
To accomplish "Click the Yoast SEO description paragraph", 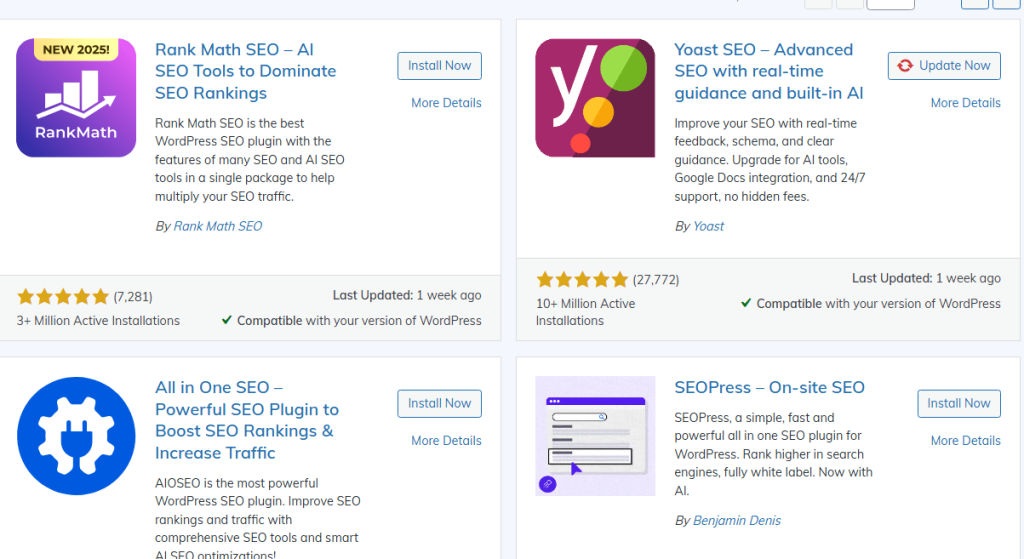I will (x=770, y=160).
